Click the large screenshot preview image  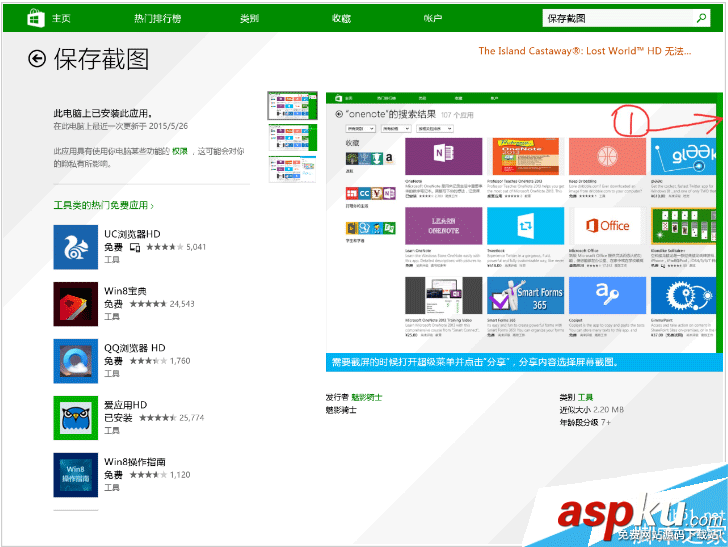(x=524, y=223)
